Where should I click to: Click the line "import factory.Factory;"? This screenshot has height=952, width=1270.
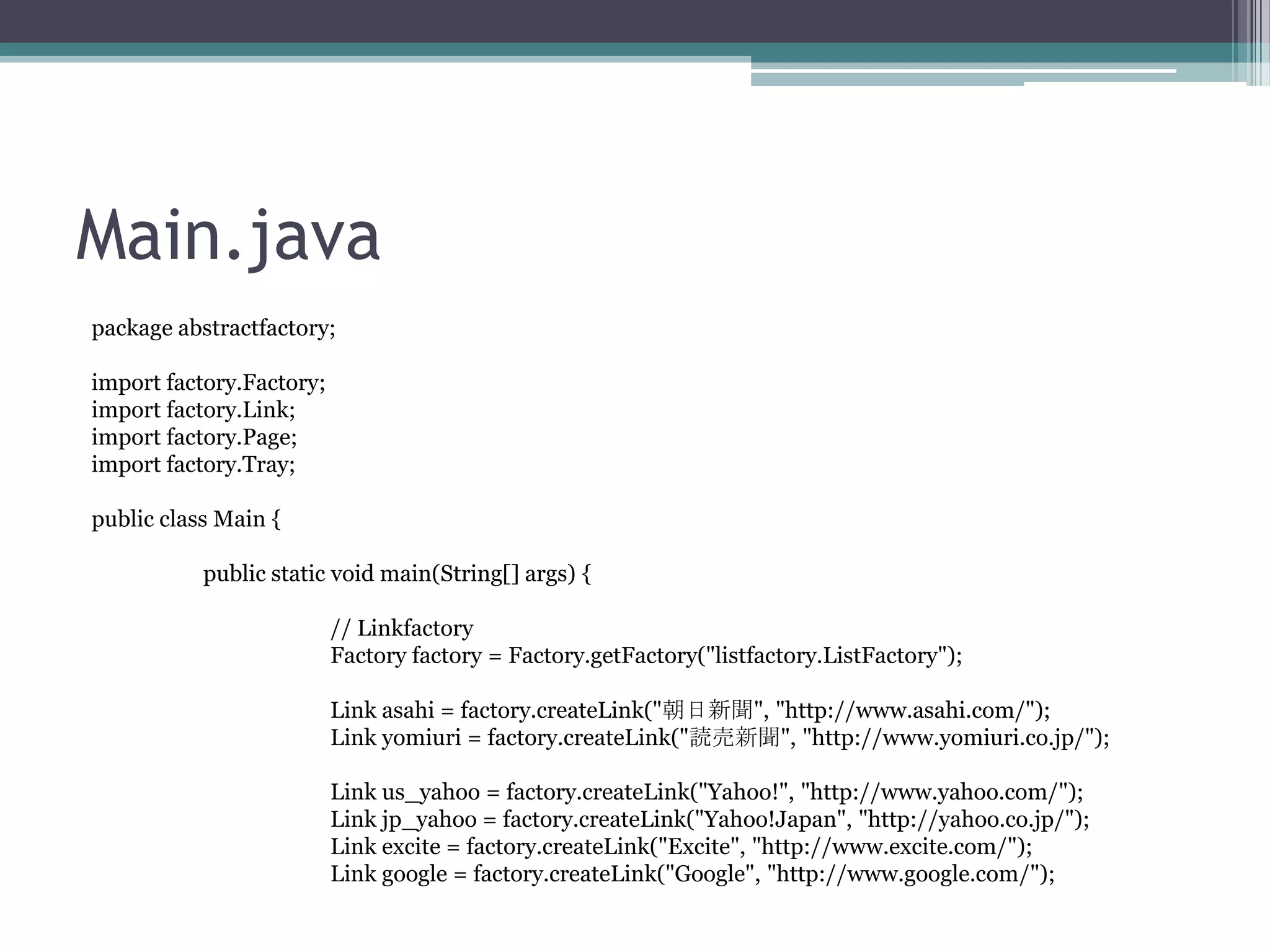(x=208, y=382)
